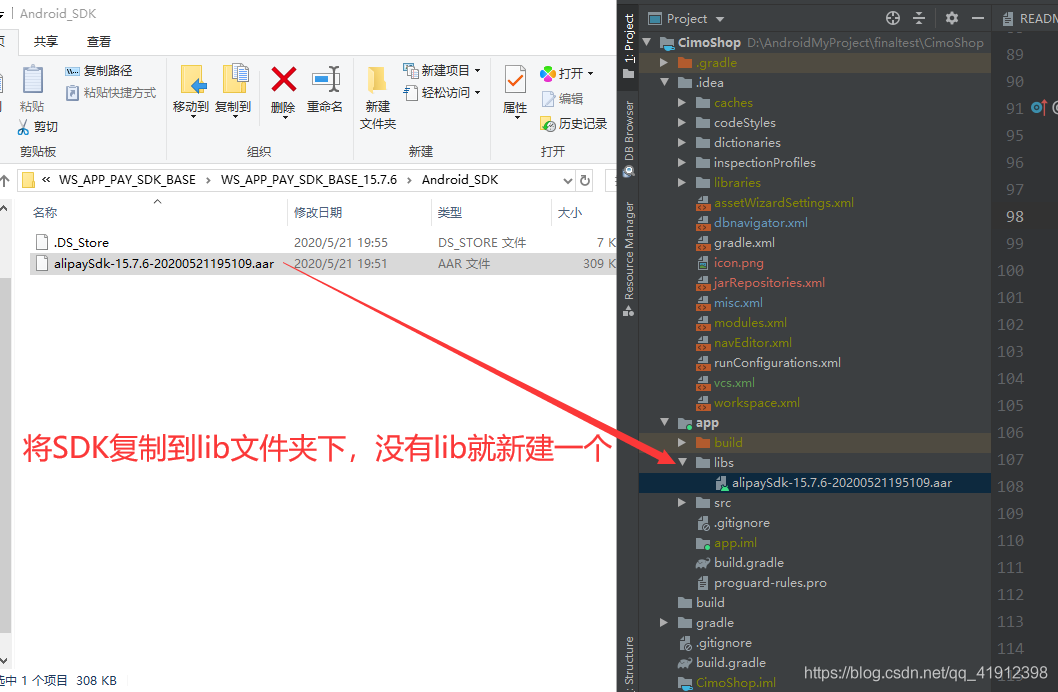
Task: Switch to the Share ribbon tab
Action: 46,41
